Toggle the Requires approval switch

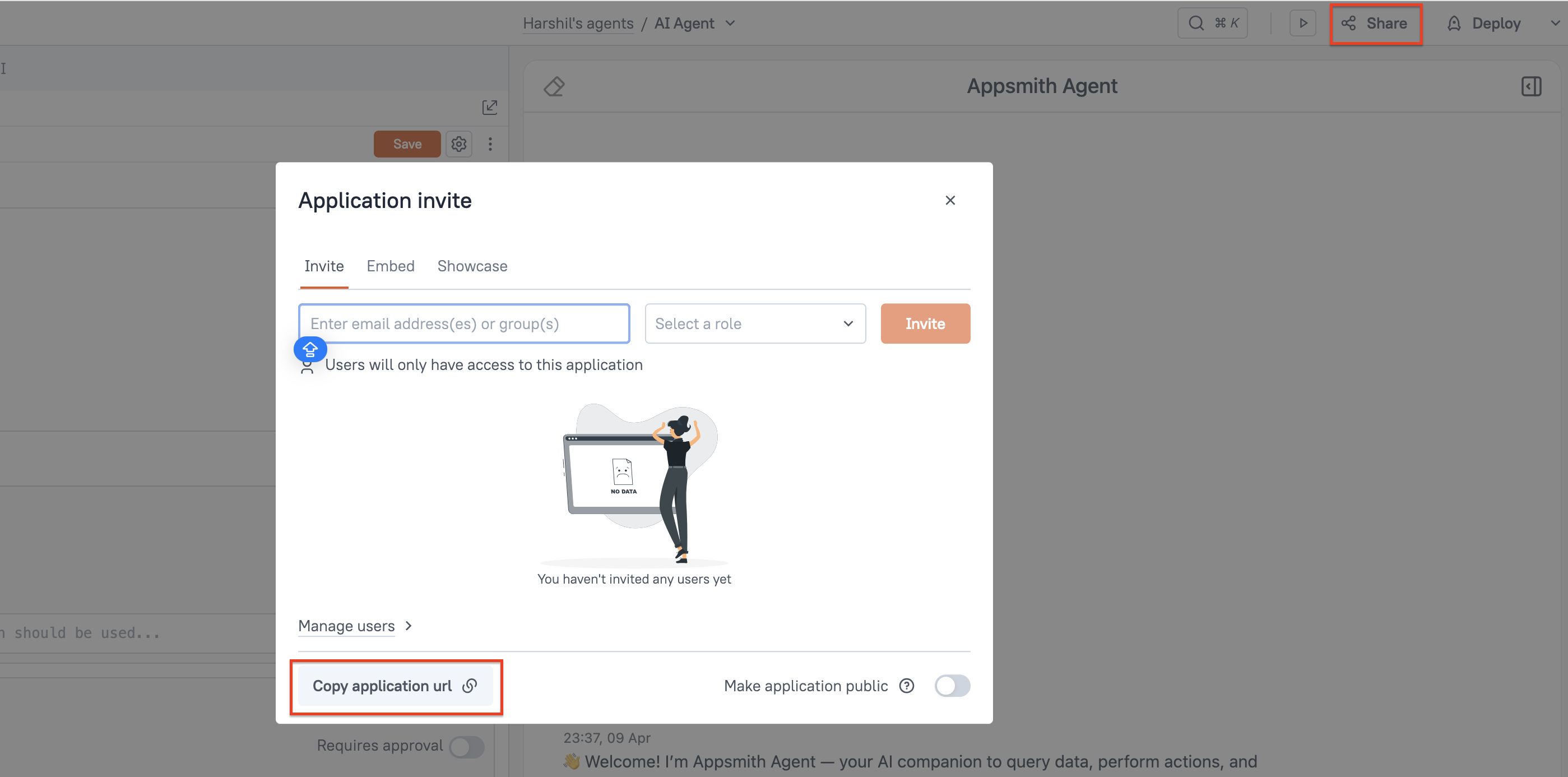tap(466, 747)
